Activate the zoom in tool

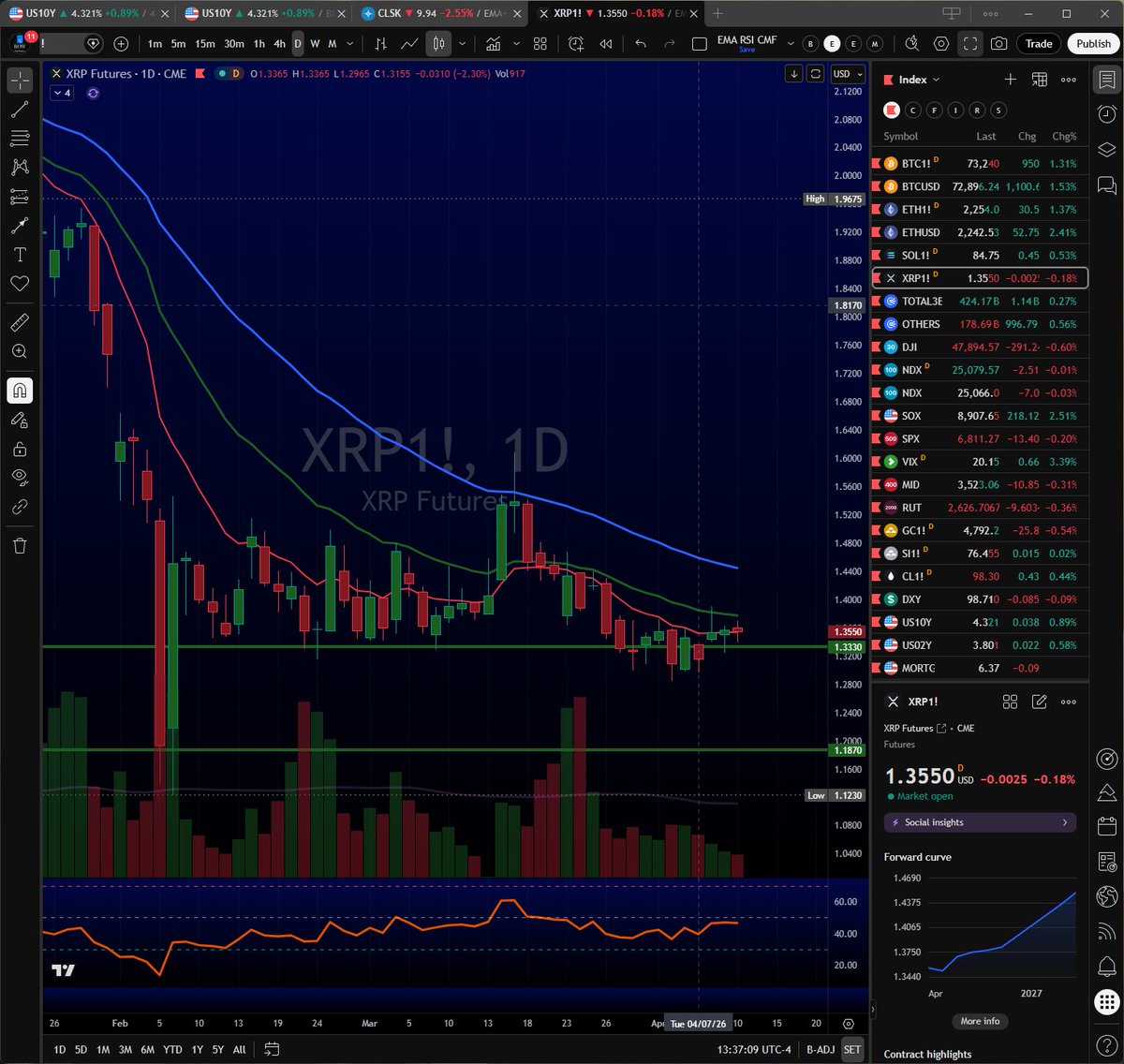[x=20, y=351]
